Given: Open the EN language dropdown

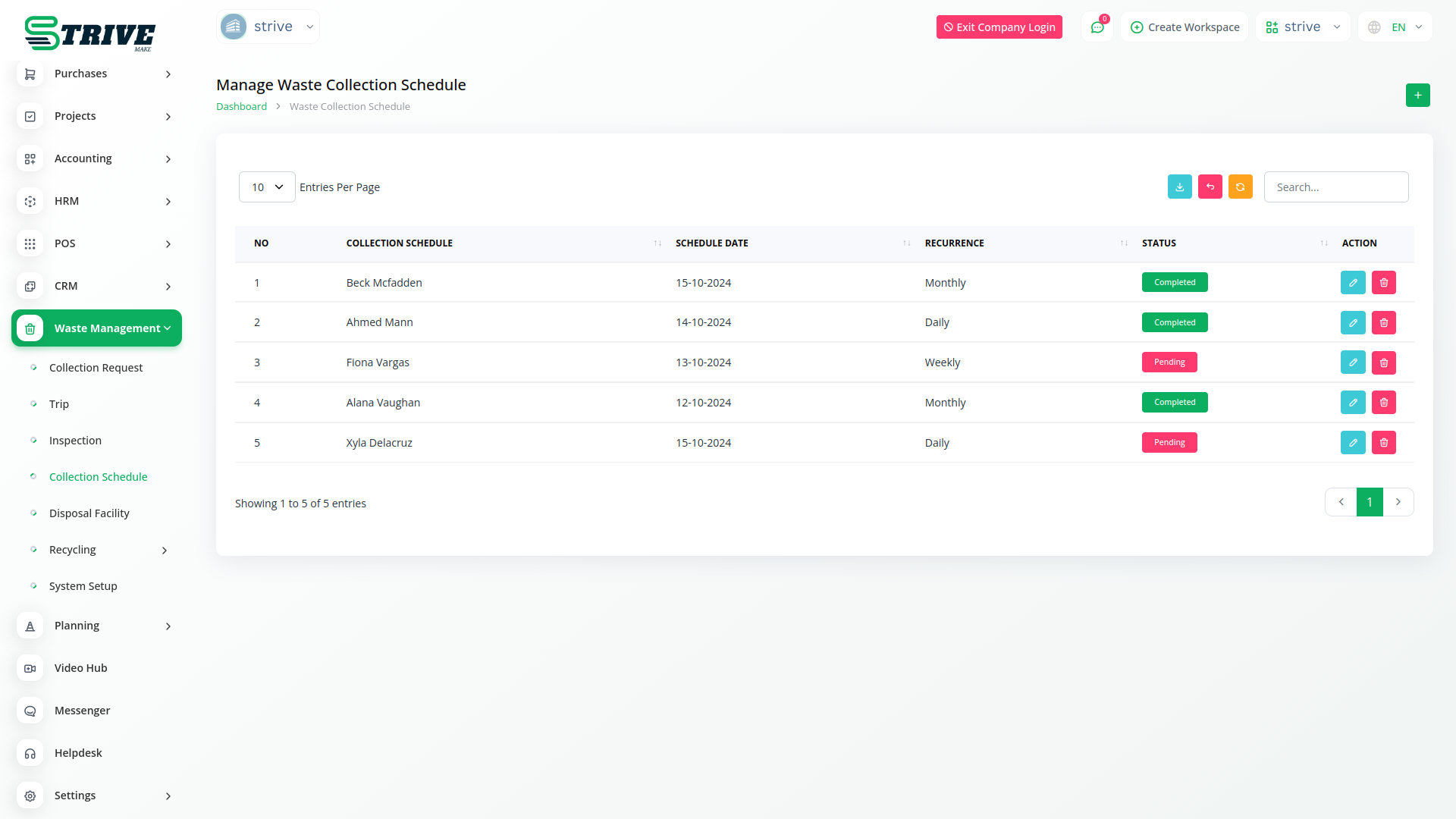Looking at the screenshot, I should click(1397, 27).
